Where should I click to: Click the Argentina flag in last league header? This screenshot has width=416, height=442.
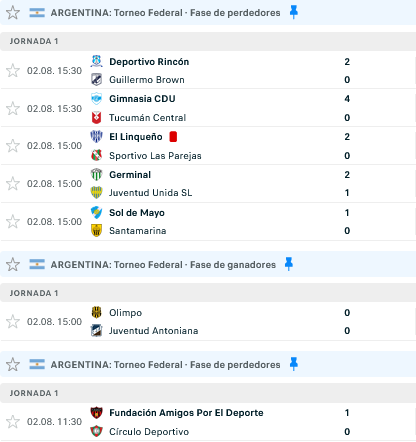point(37,364)
